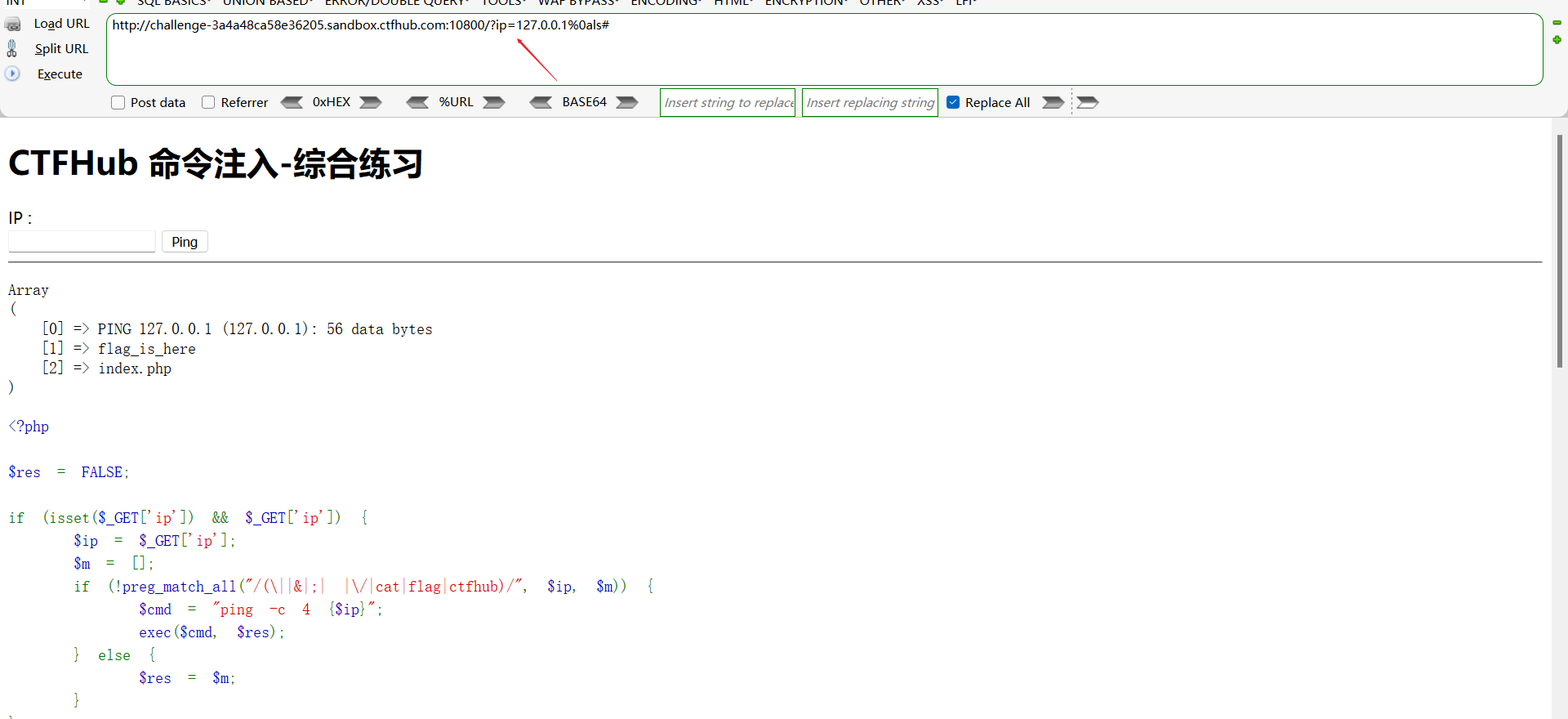Click the '} else {' code line

[114, 655]
